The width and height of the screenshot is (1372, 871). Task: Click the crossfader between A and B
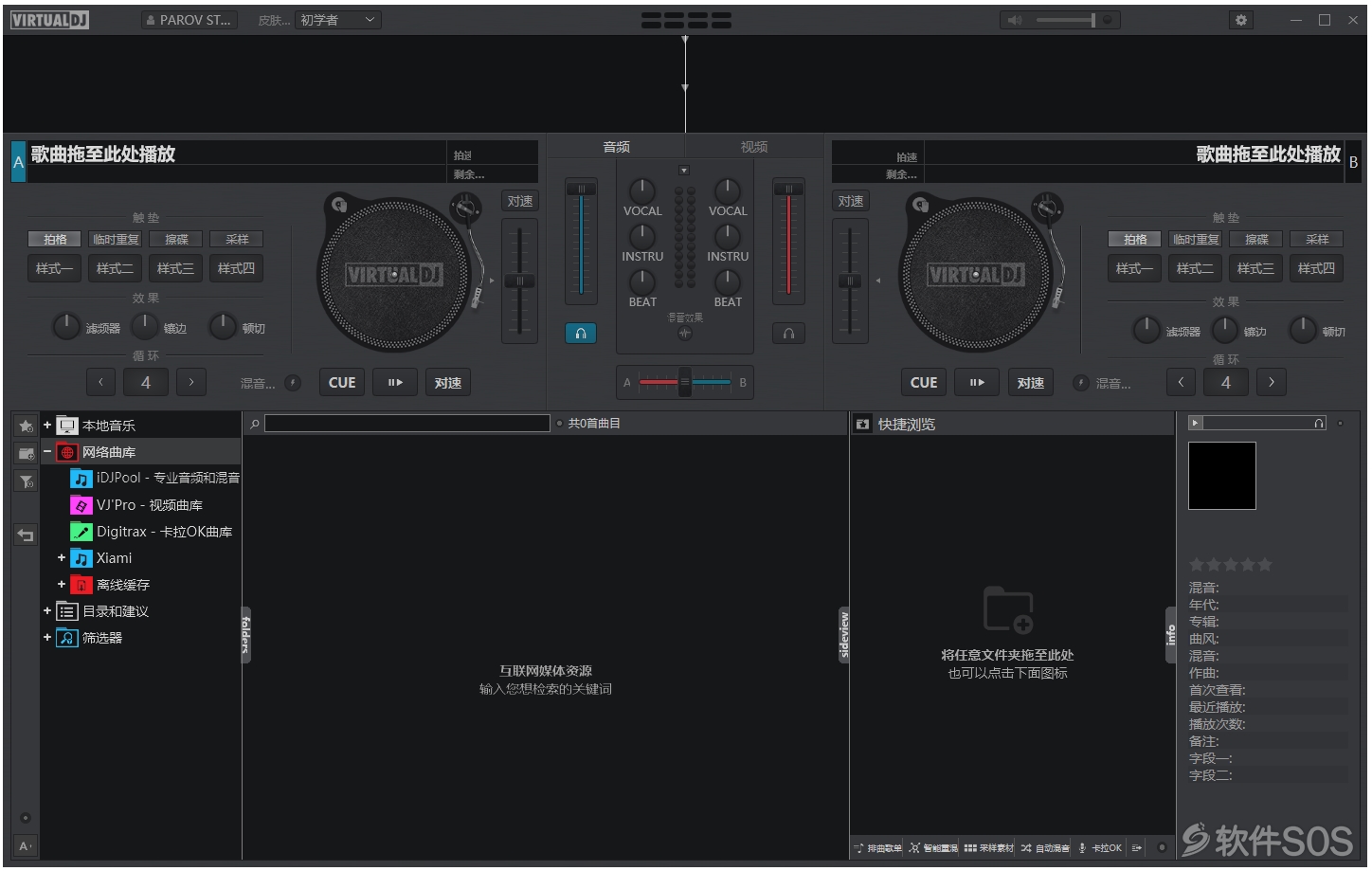(685, 383)
